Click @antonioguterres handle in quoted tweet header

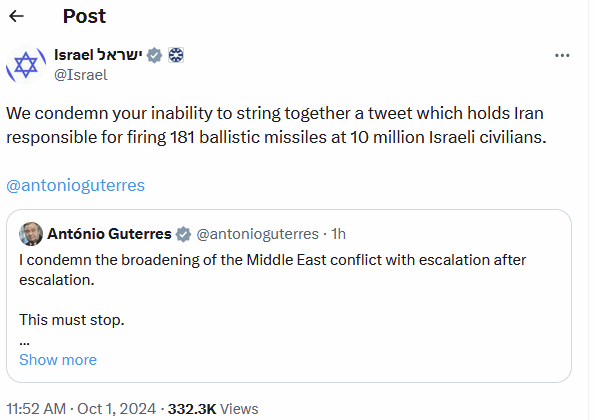(258, 234)
